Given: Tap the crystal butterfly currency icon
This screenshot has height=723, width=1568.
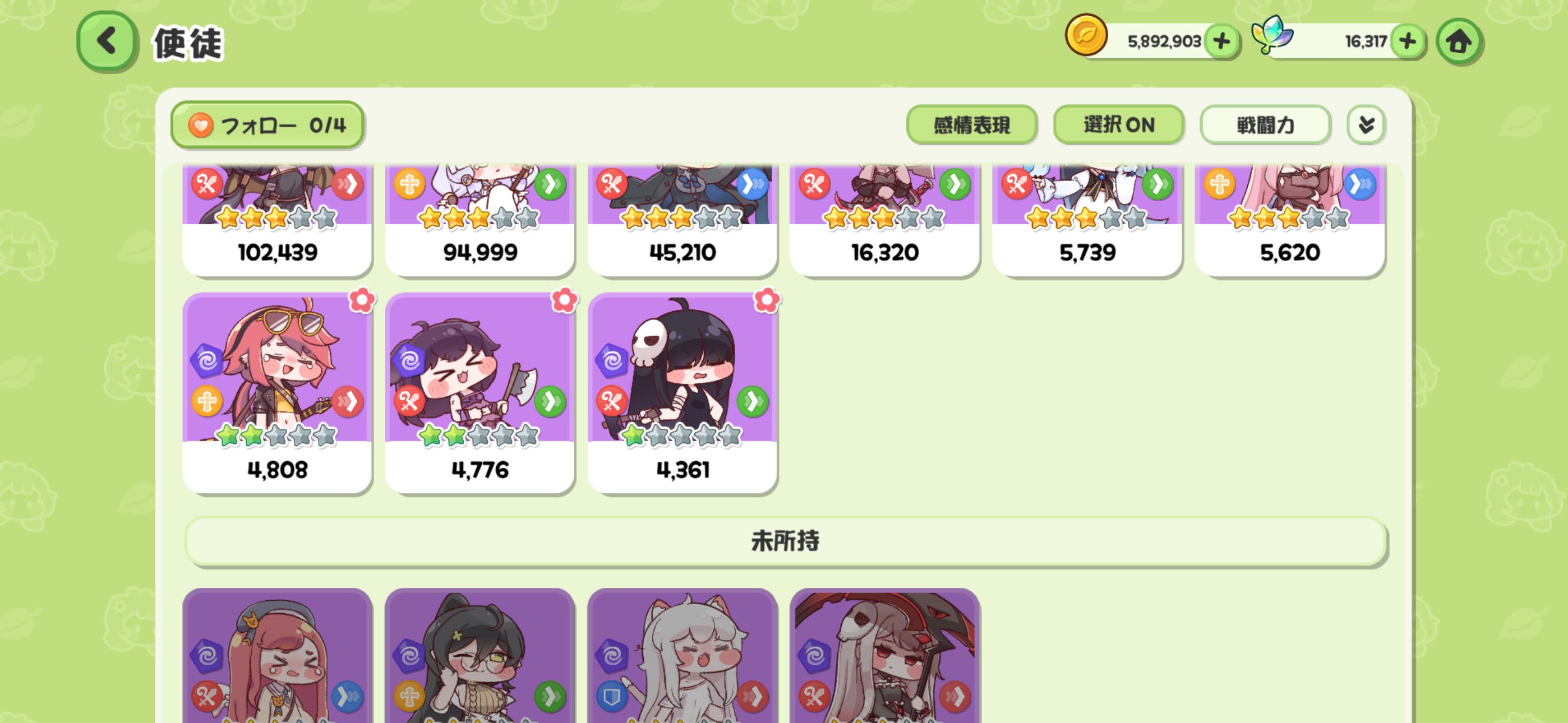Looking at the screenshot, I should click(x=1271, y=35).
